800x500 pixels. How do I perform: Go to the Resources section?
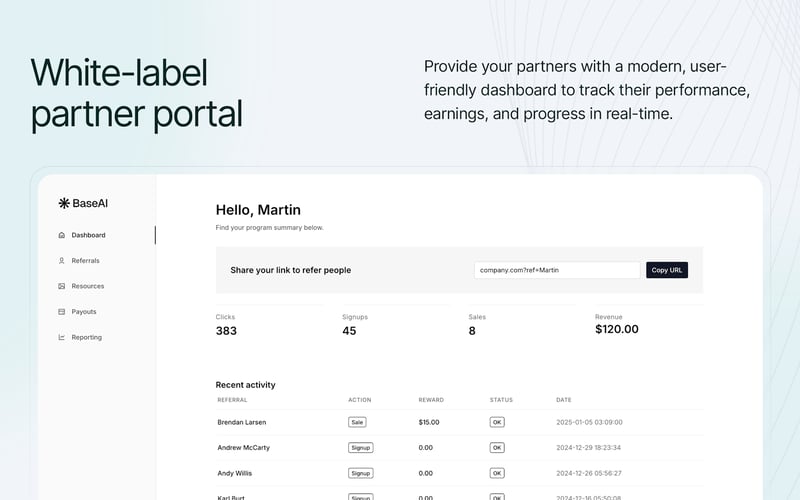[87, 286]
